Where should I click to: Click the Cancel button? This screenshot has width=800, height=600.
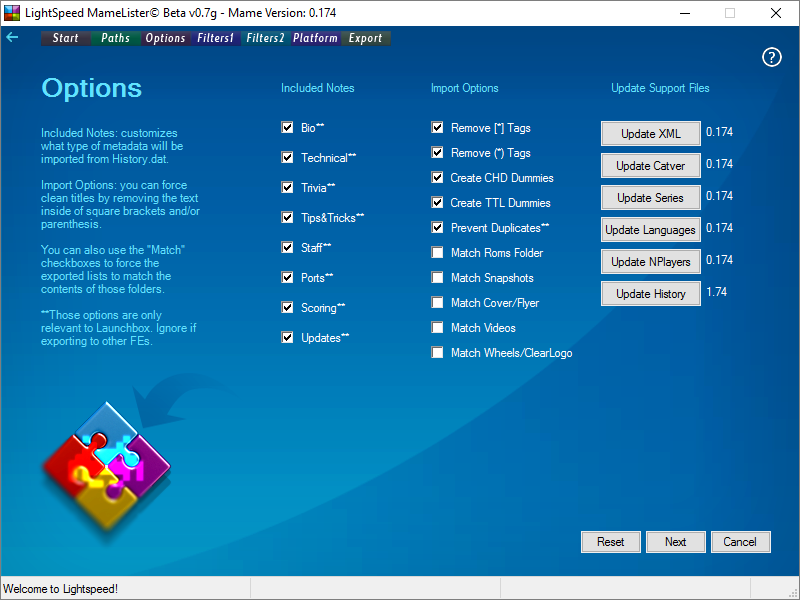point(740,542)
